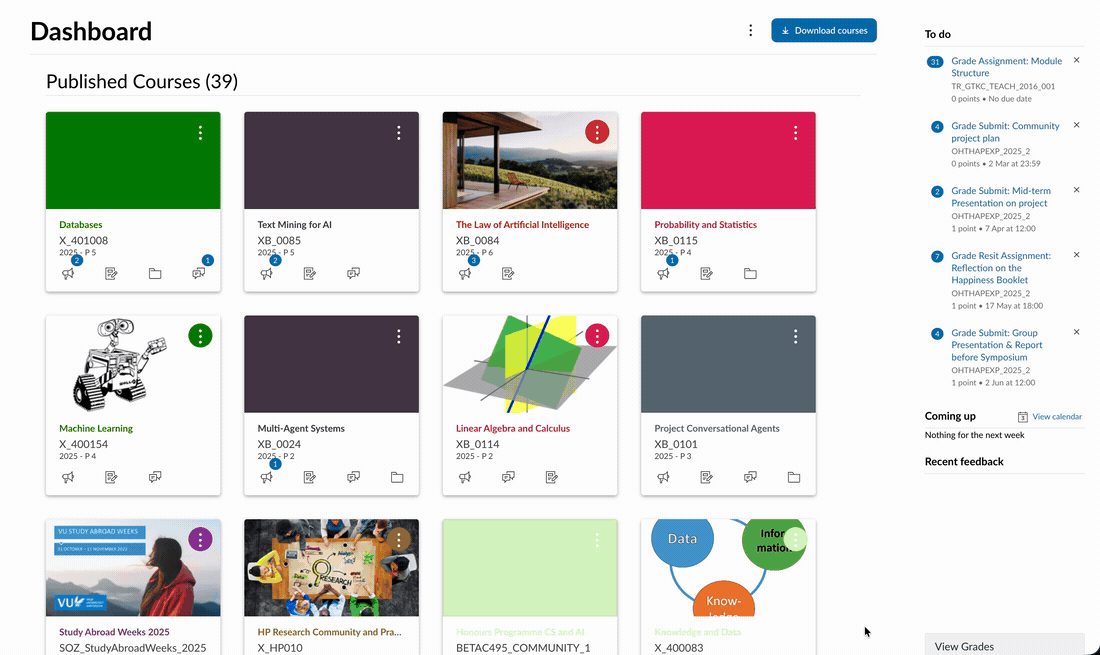The width and height of the screenshot is (1100, 655).
Task: Click calendar icon beside View calendar
Action: 1023,417
